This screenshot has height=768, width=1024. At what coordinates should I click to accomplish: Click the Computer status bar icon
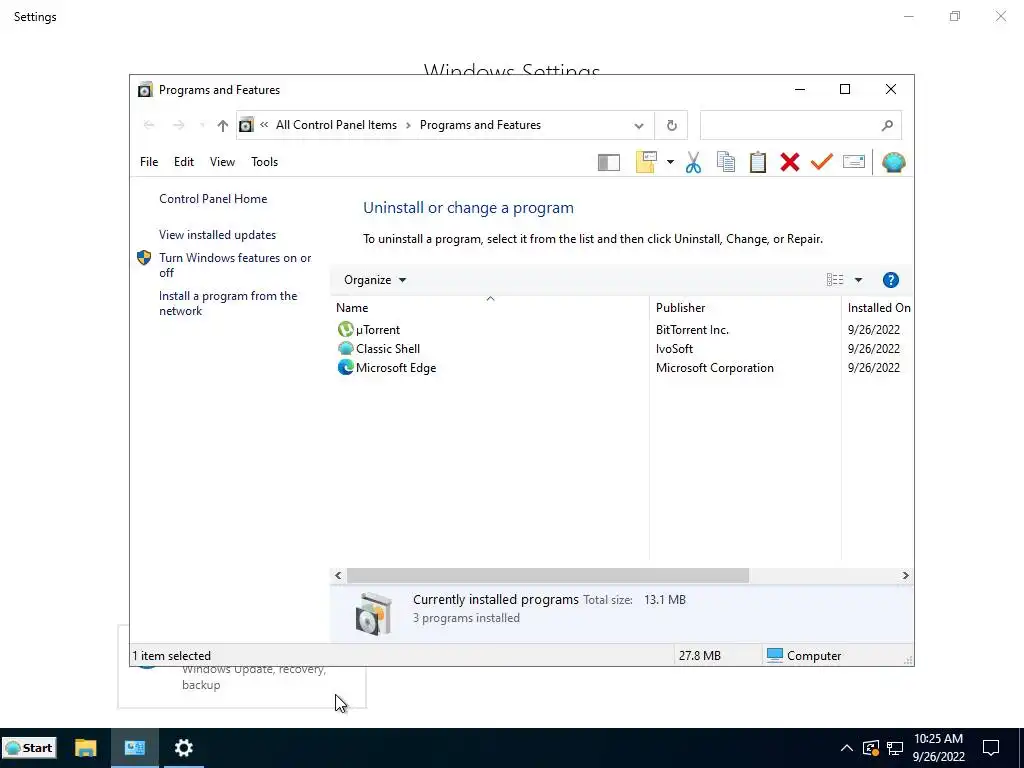(775, 655)
